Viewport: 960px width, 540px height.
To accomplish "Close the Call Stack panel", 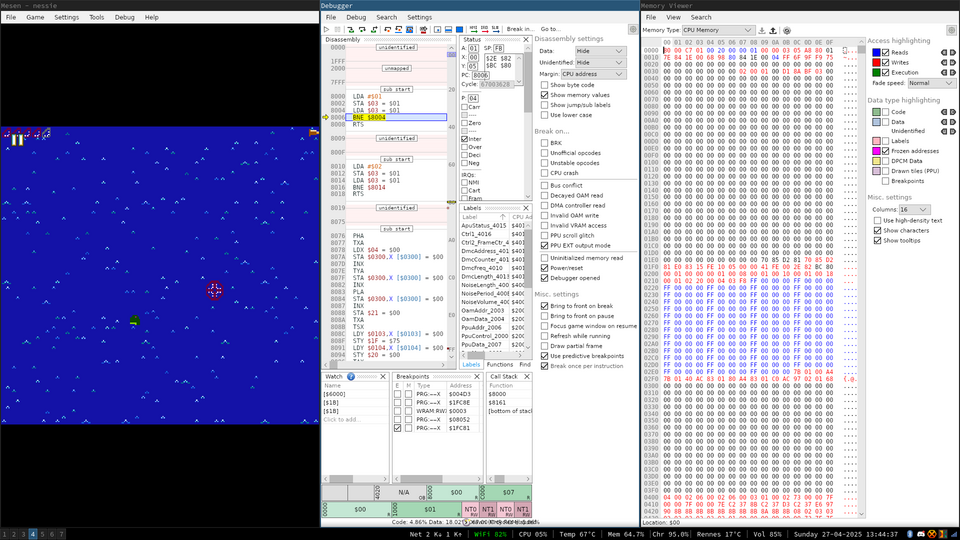I will click(x=527, y=377).
